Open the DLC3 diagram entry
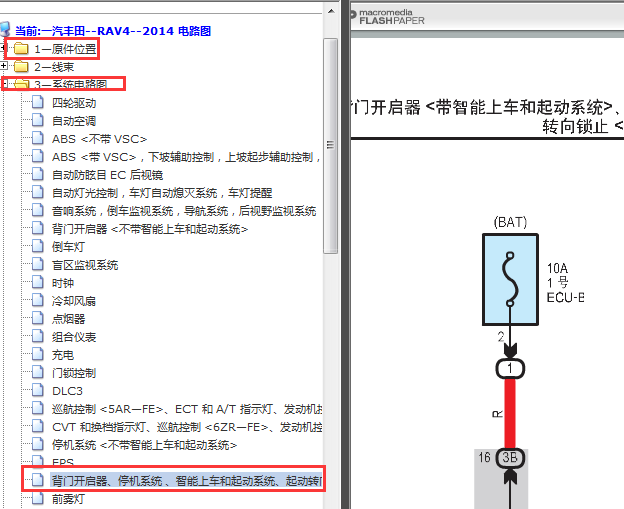This screenshot has height=509, width=624. (67, 391)
